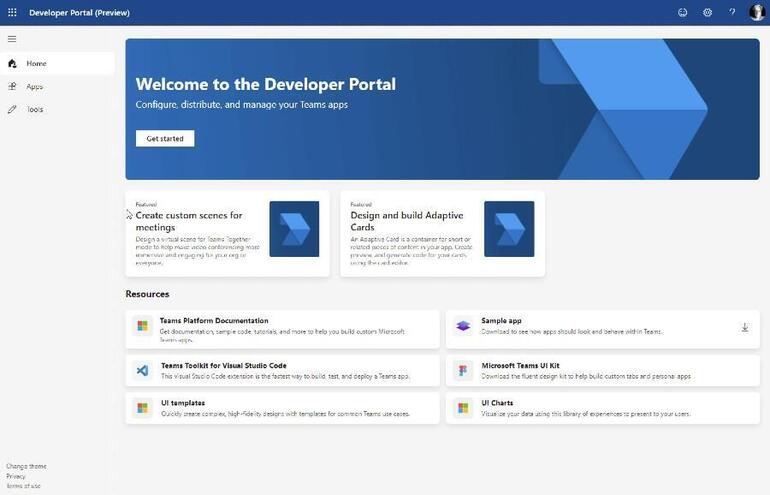The height and width of the screenshot is (495, 770).
Task: Go to Home in sidebar
Action: (57, 63)
